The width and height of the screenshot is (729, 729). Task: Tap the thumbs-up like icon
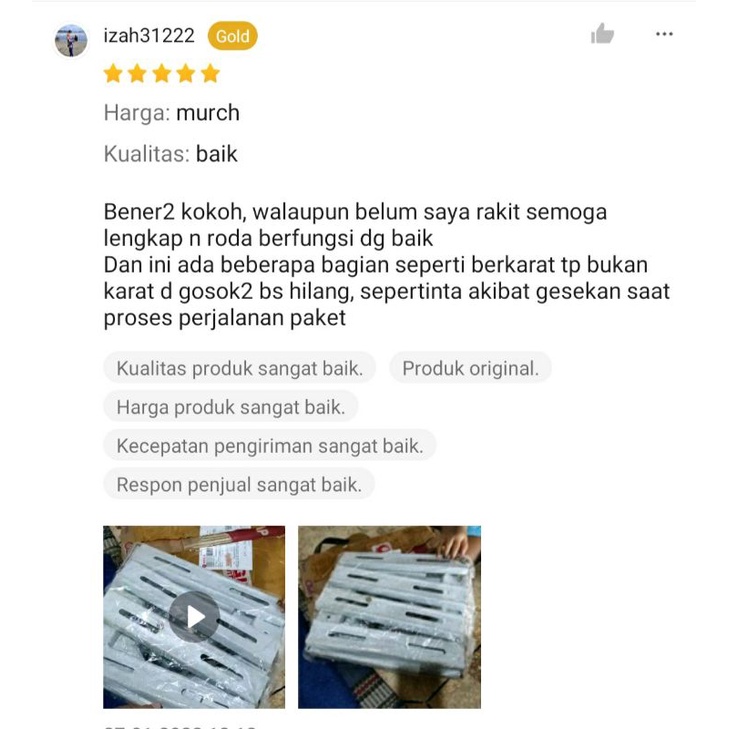pyautogui.click(x=602, y=34)
